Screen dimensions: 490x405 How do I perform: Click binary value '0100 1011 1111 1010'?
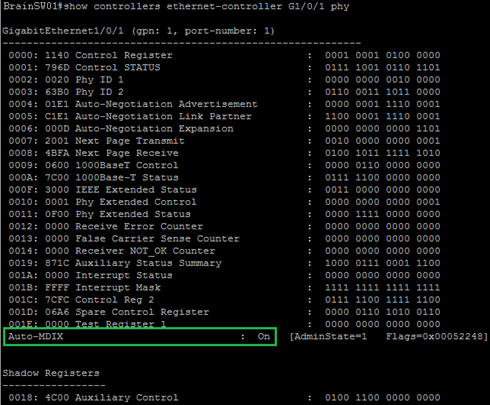pyautogui.click(x=383, y=153)
